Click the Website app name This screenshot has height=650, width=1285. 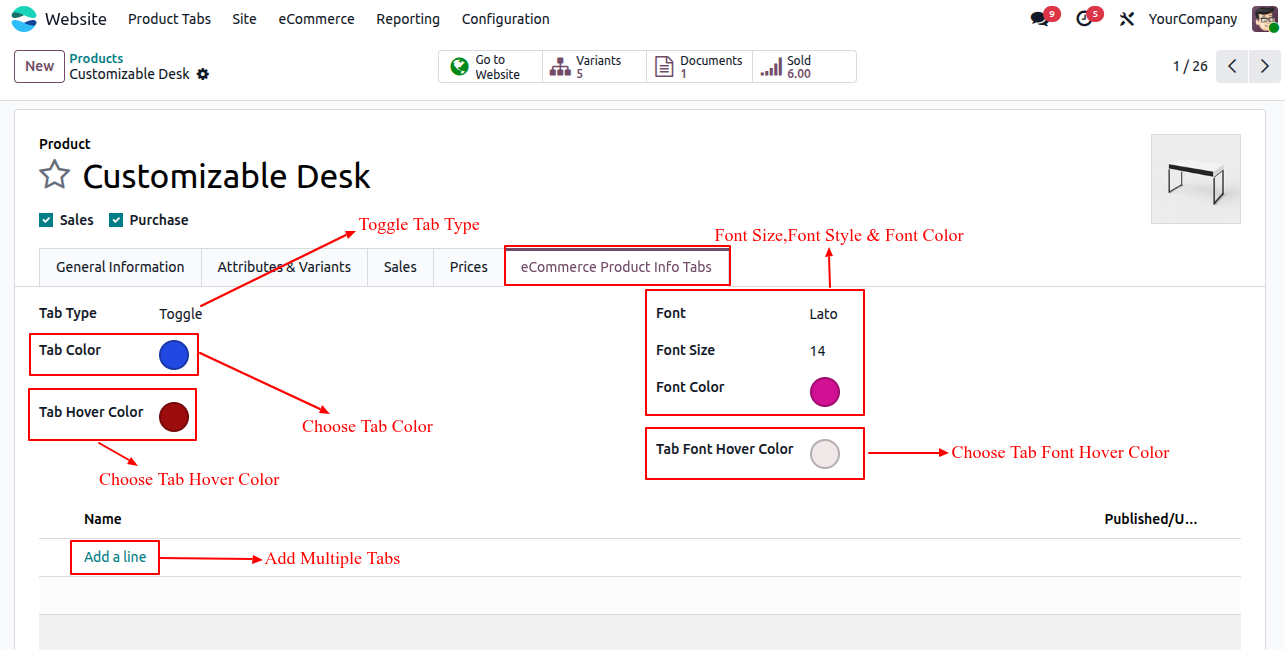click(x=76, y=19)
